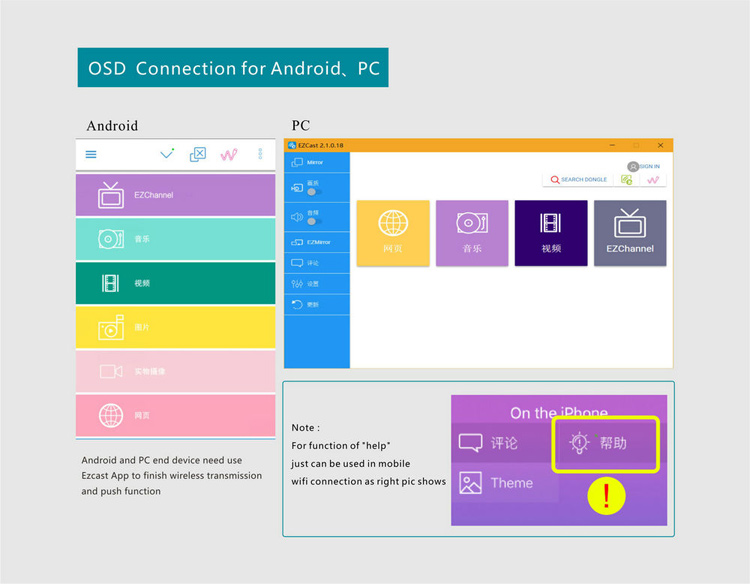Open the dark purple 视频 video tile

[x=551, y=233]
